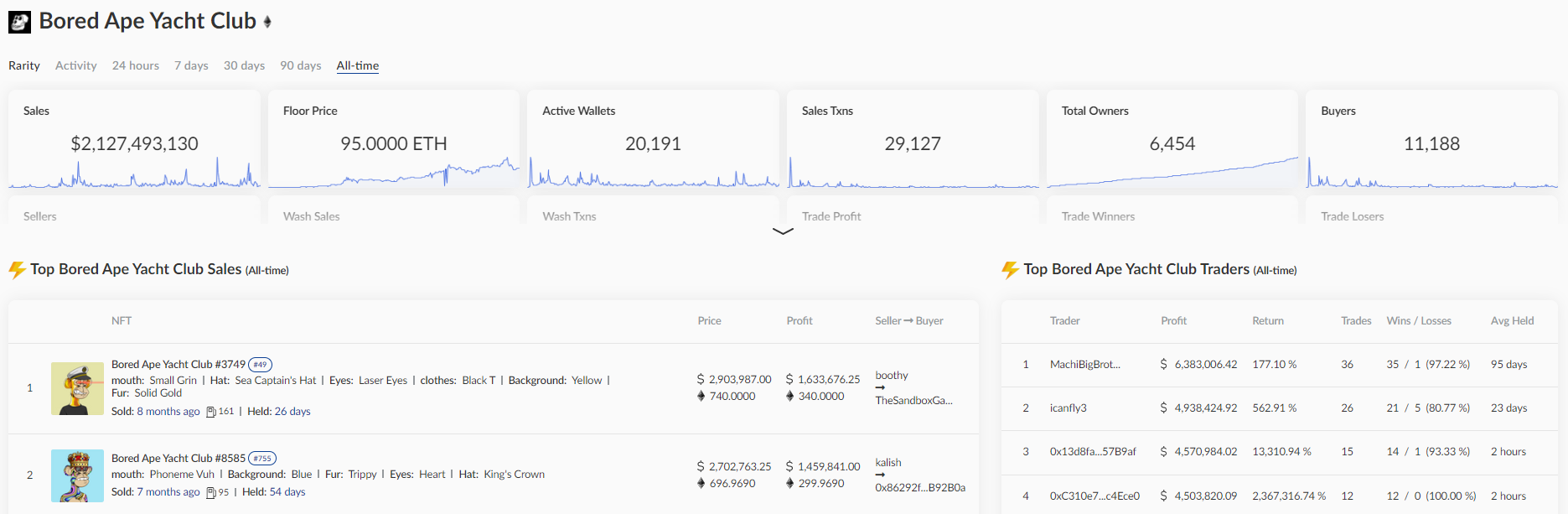Viewport: 1568px width, 514px height.
Task: Expand the partially hidden Wash Sales card
Action: pos(394,210)
